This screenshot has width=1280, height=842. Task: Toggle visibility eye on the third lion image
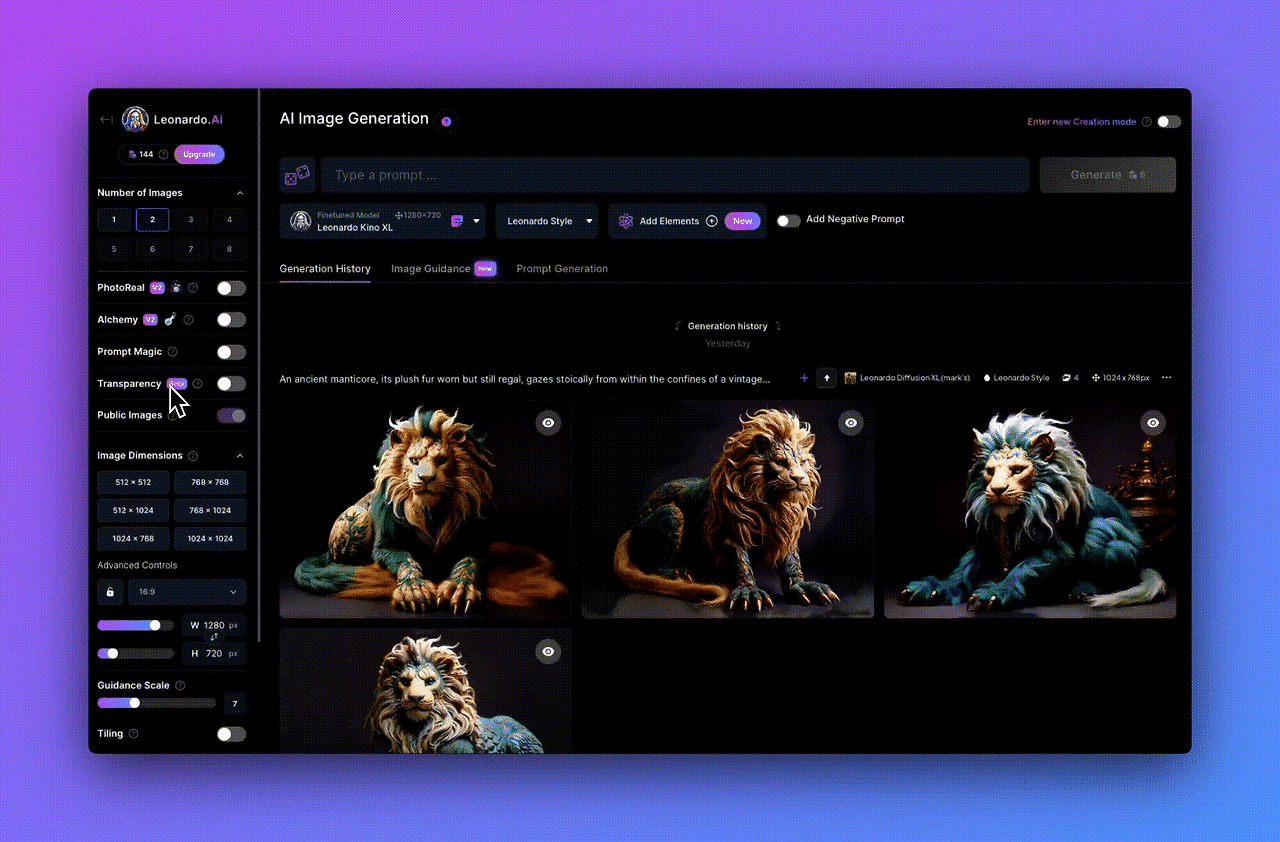pos(1153,423)
